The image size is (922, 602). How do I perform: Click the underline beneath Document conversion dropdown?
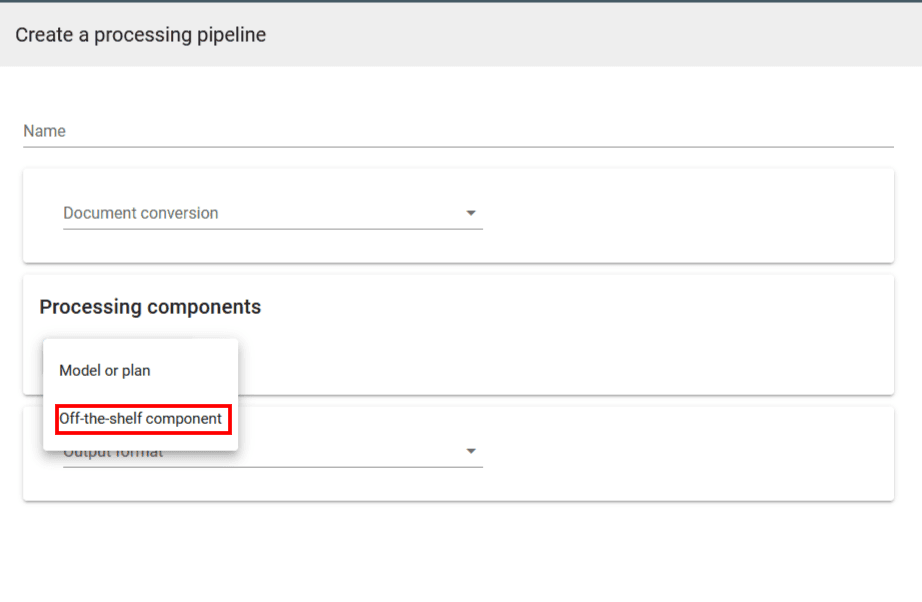tap(272, 229)
